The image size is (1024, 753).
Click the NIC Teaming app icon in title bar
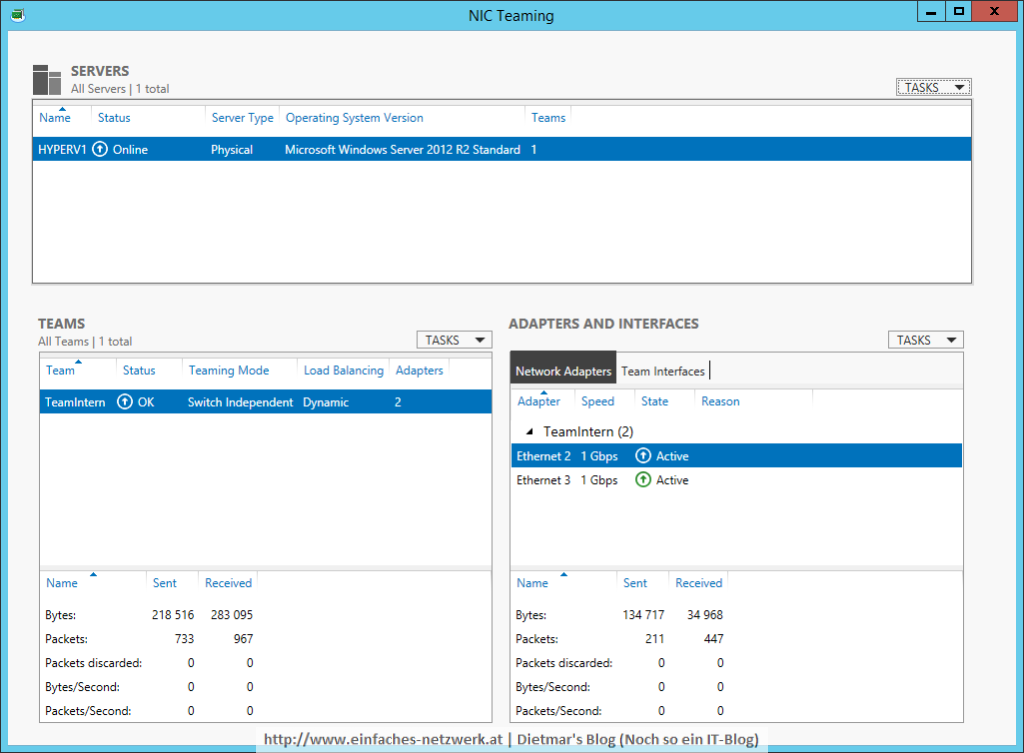click(16, 14)
